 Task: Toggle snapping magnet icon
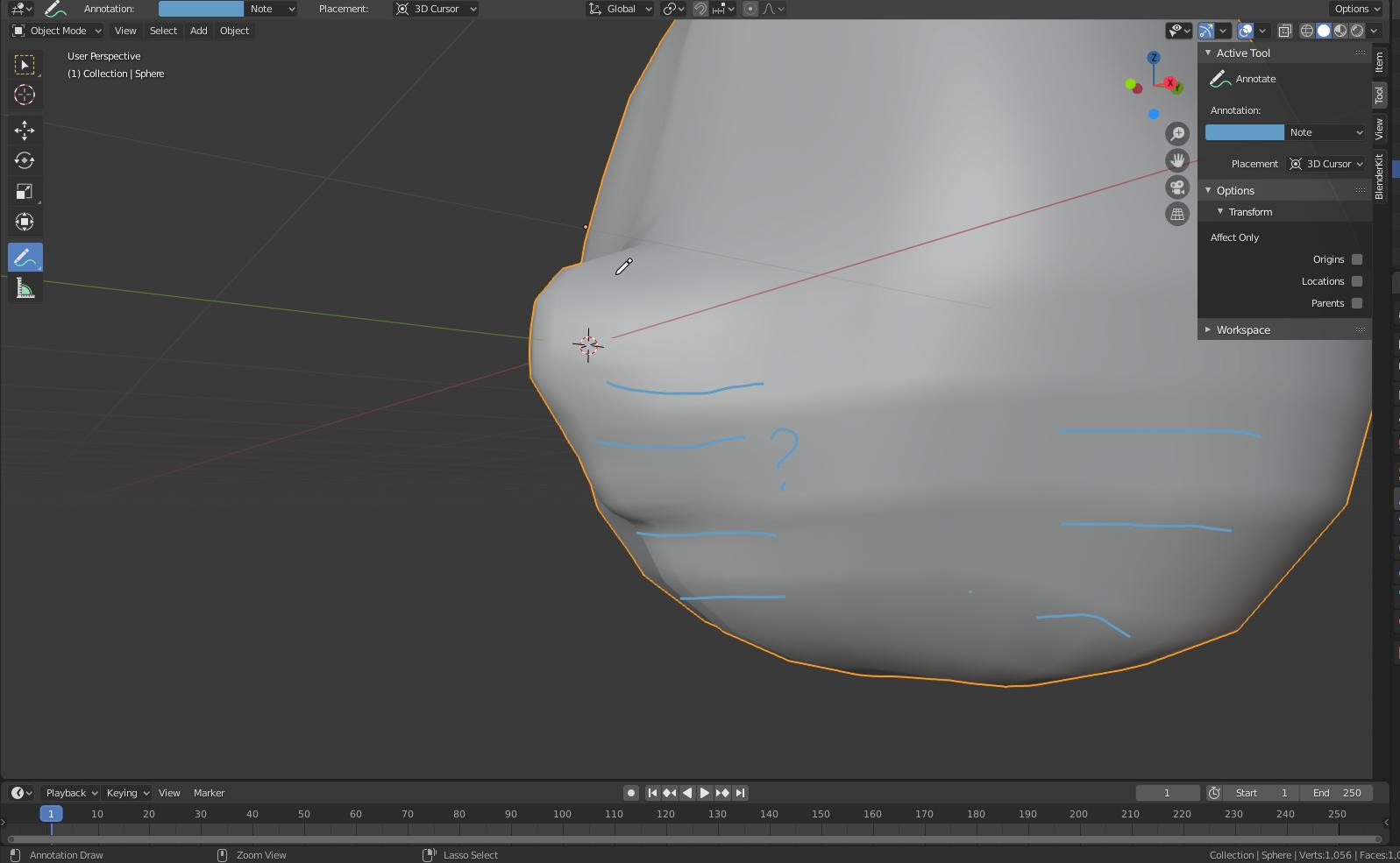click(x=700, y=9)
